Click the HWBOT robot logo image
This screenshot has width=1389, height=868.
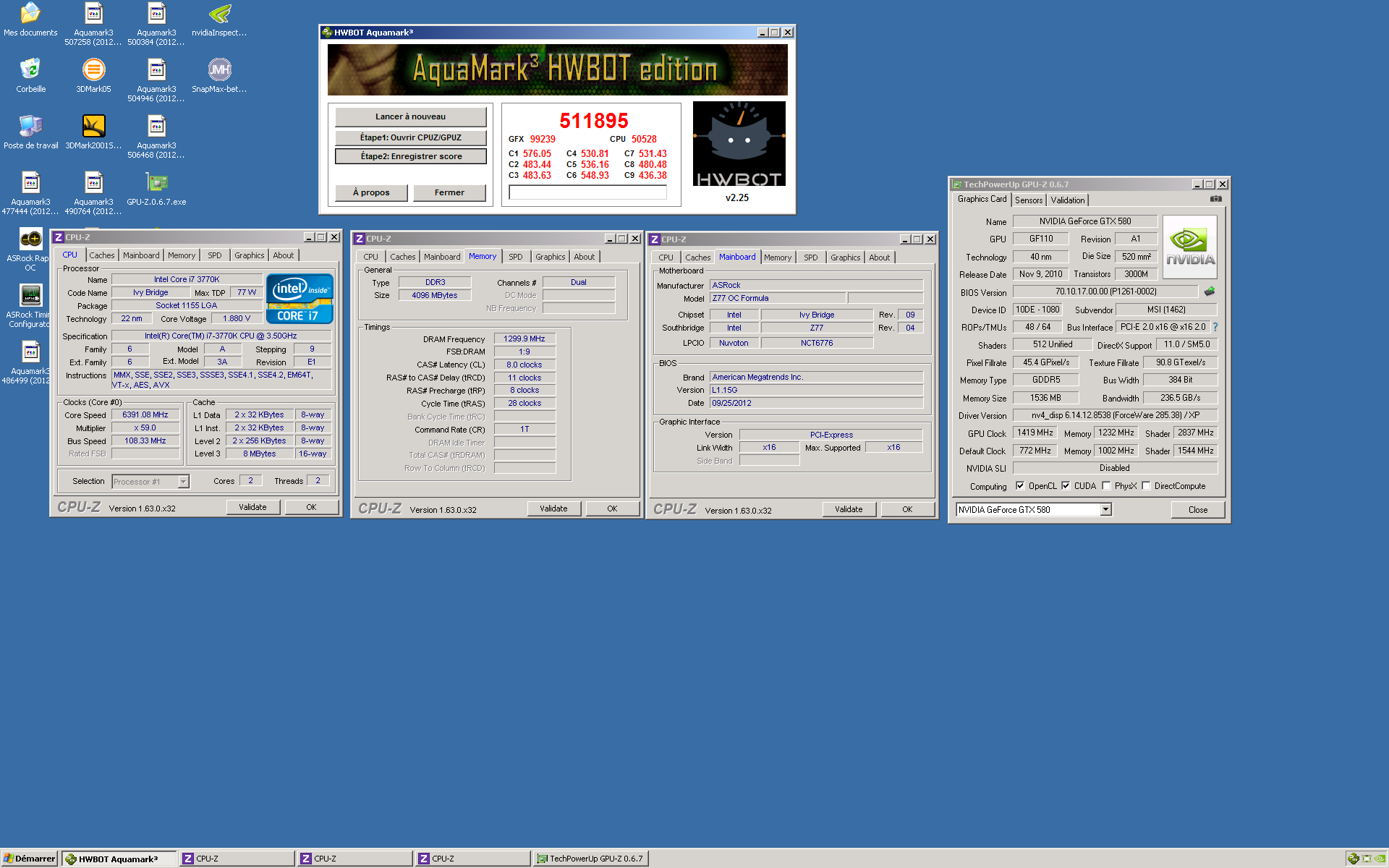[739, 143]
